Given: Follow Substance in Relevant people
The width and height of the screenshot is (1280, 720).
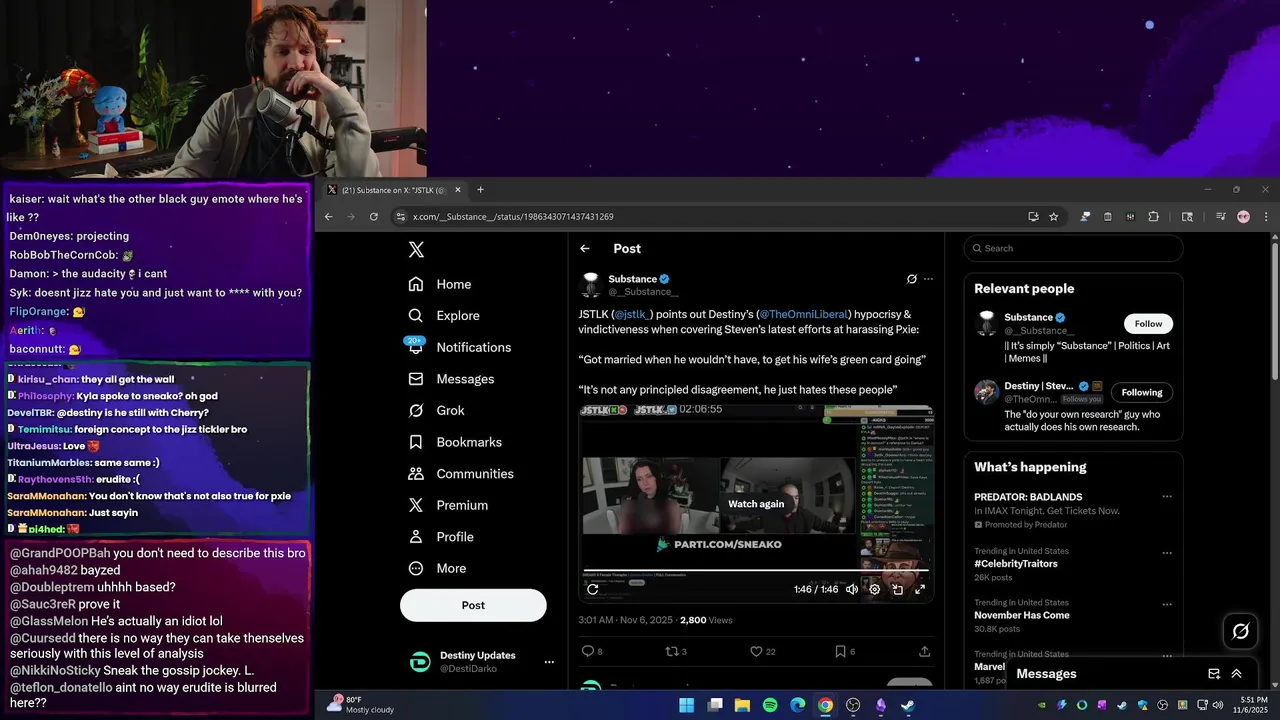Looking at the screenshot, I should 1148,324.
